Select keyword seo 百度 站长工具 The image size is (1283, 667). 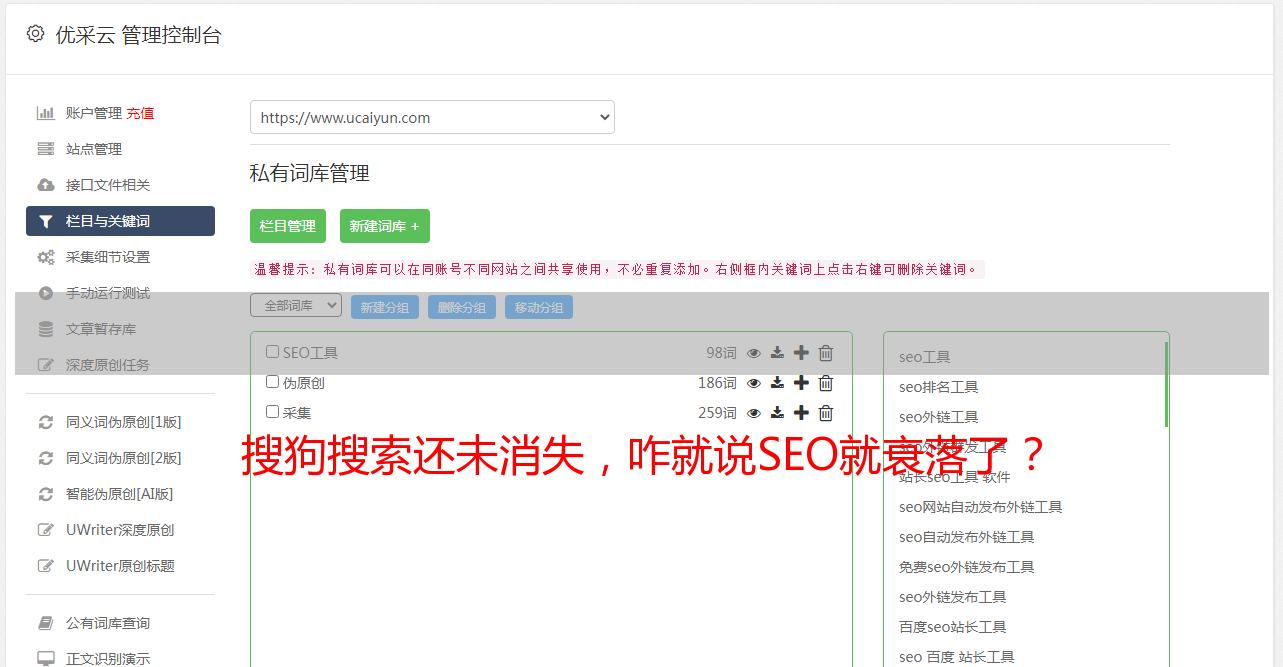(x=956, y=657)
